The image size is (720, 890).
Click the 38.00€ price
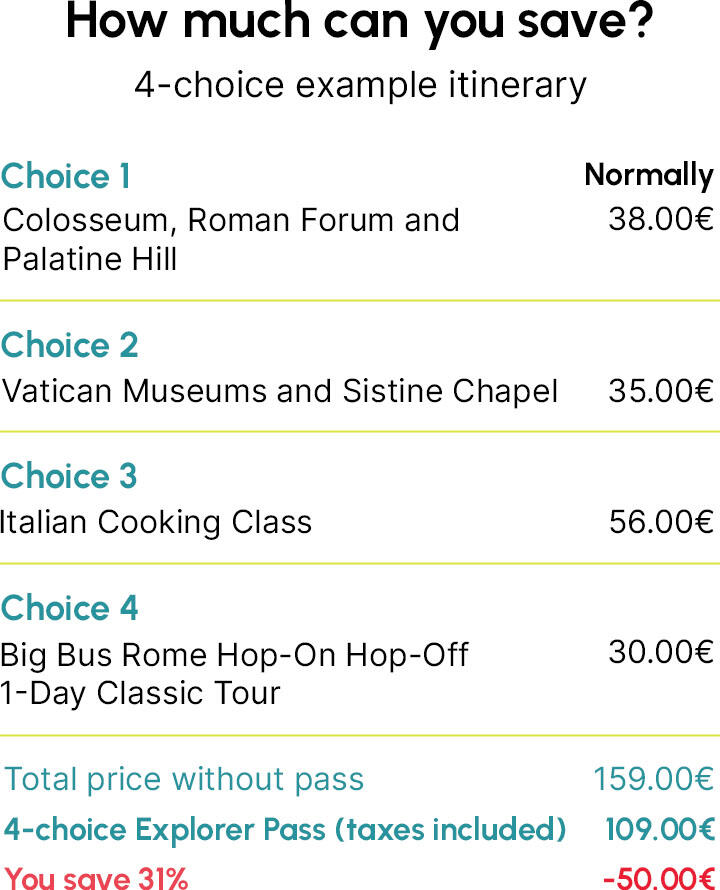(x=661, y=219)
